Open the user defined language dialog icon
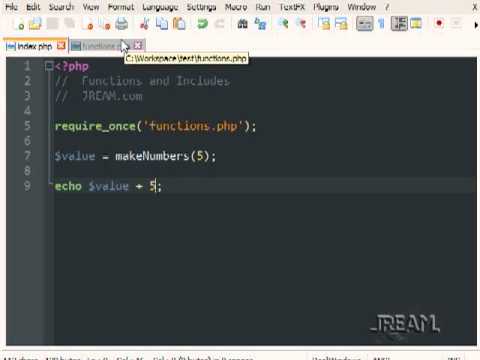Screen dimensions: 480x360 (x=416, y=24)
